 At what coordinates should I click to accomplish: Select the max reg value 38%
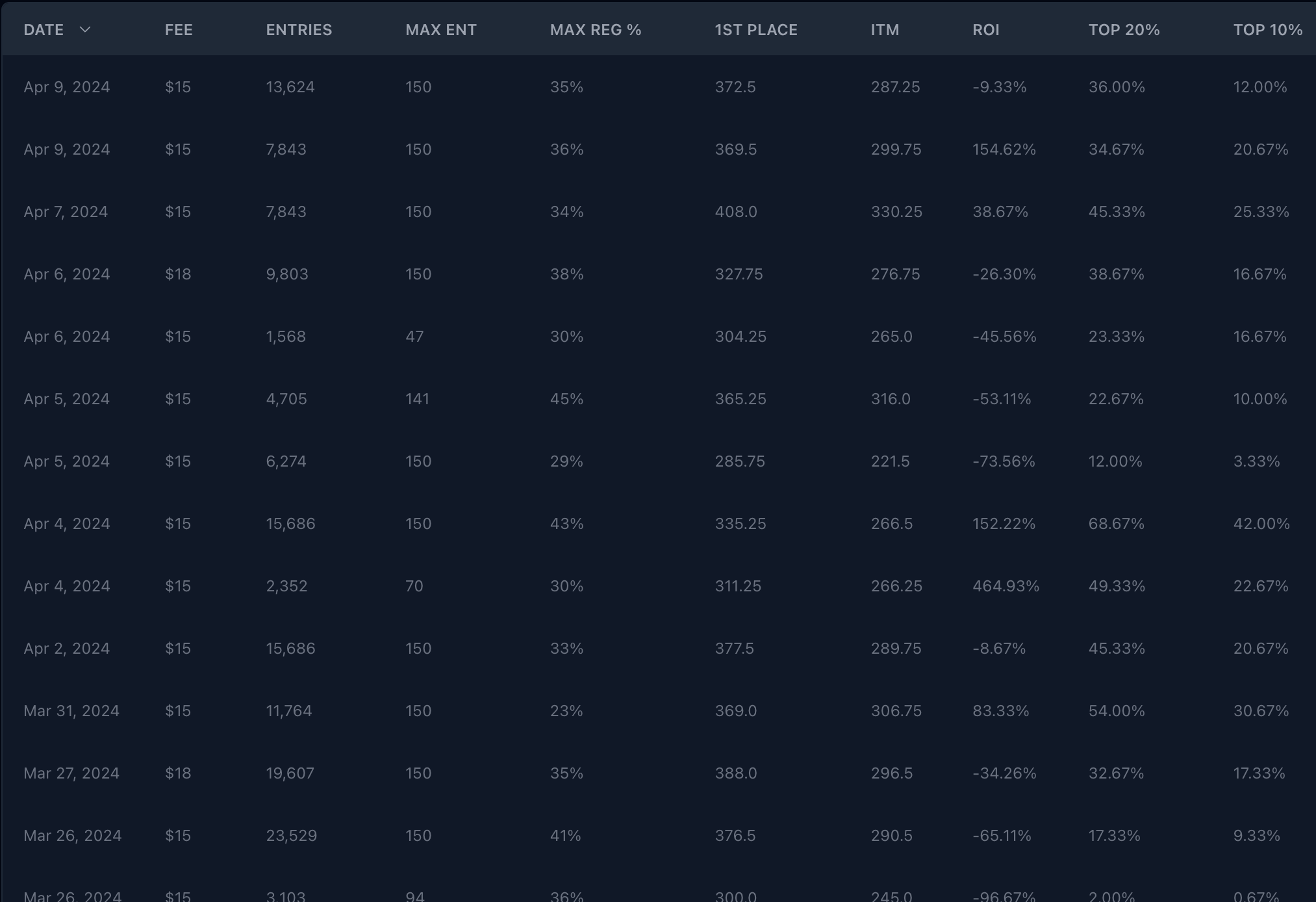tap(566, 274)
